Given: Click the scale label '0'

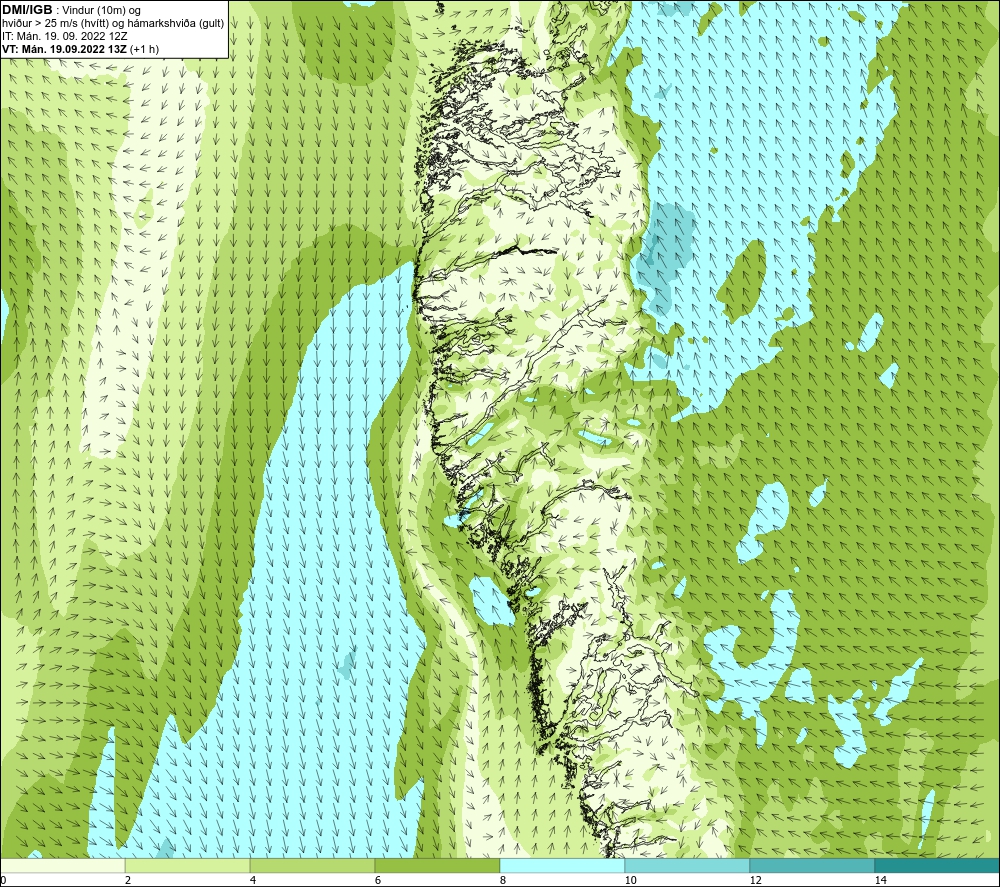Looking at the screenshot, I should (x=3, y=880).
